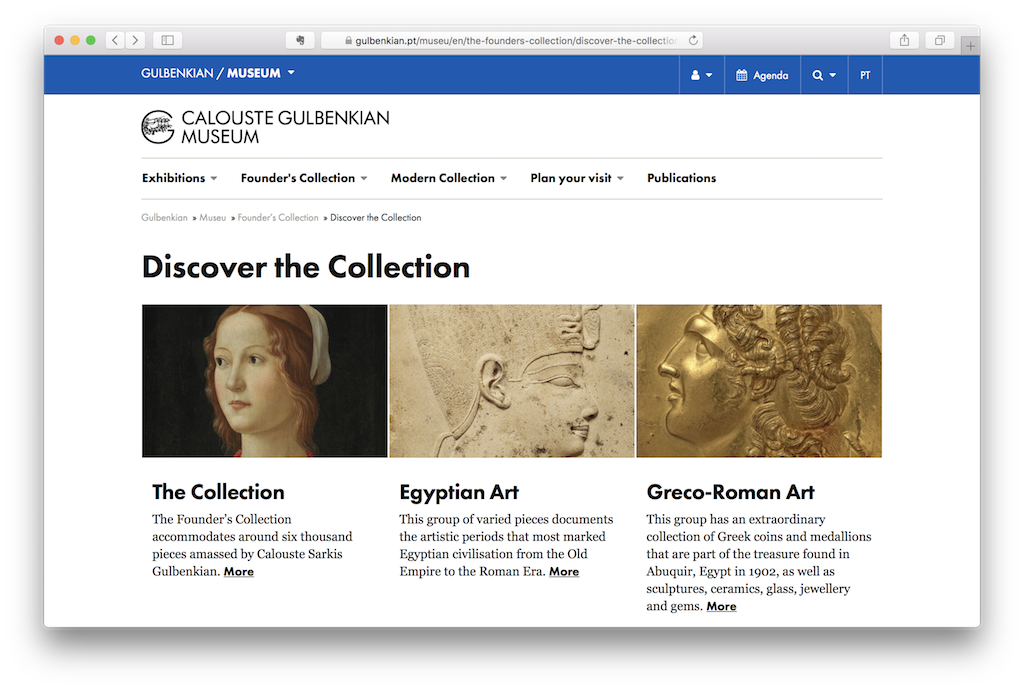
Task: Click the Egyptian Art heading
Action: click(x=458, y=492)
